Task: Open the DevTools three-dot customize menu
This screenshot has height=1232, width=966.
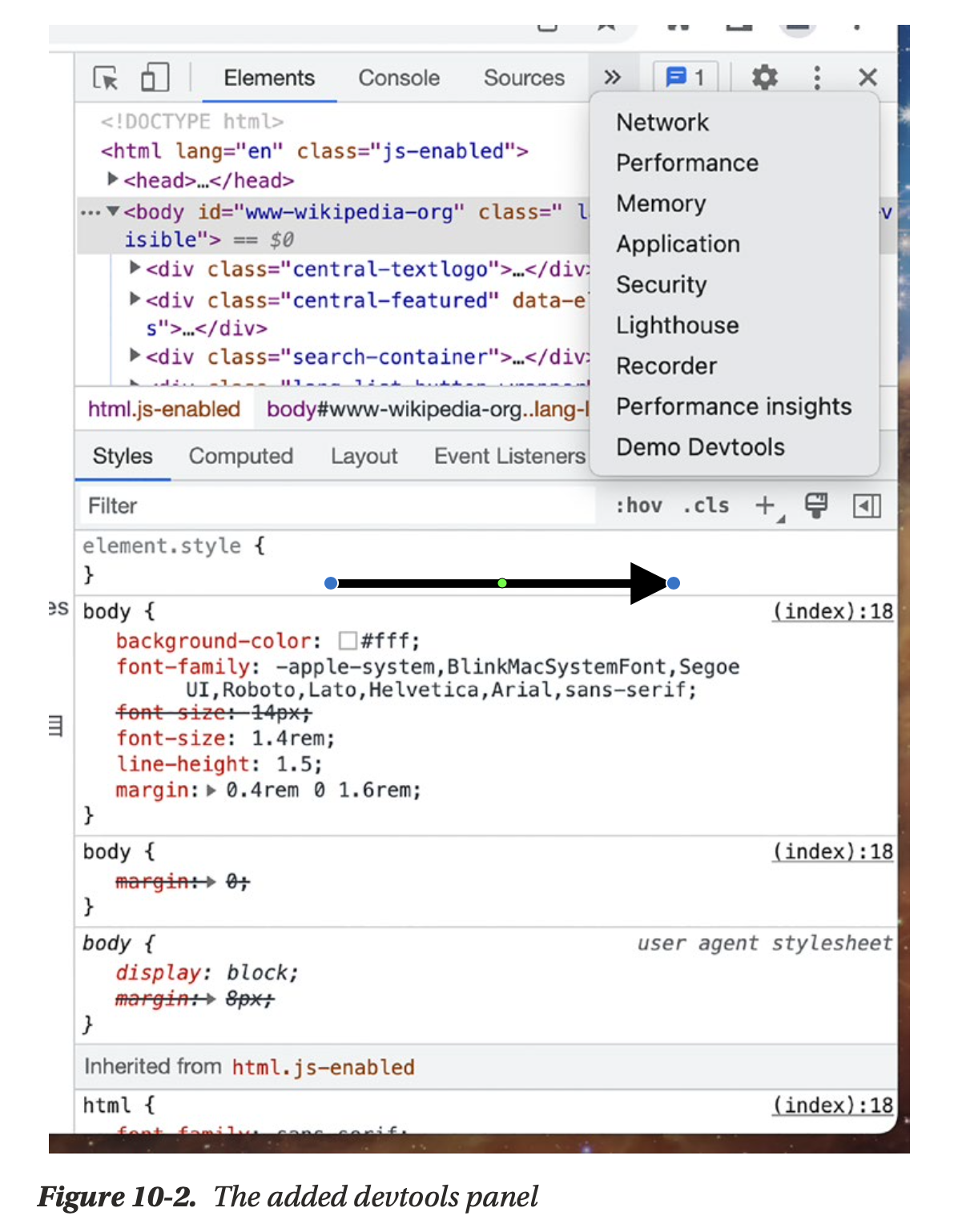Action: (816, 78)
